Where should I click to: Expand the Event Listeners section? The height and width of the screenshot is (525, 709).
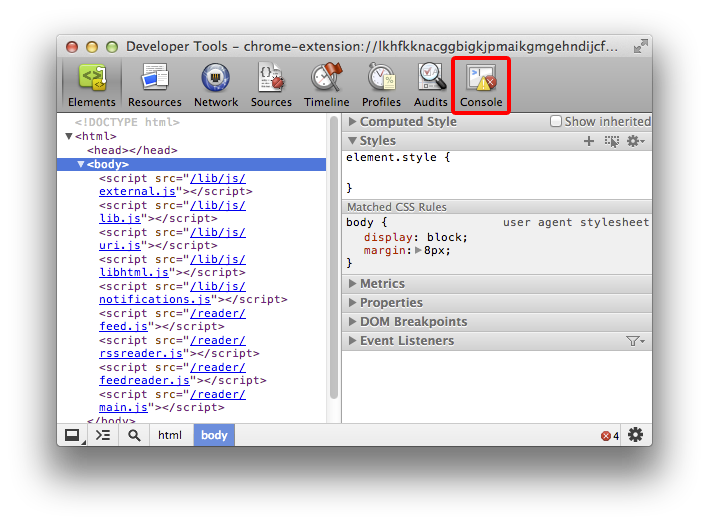[352, 341]
